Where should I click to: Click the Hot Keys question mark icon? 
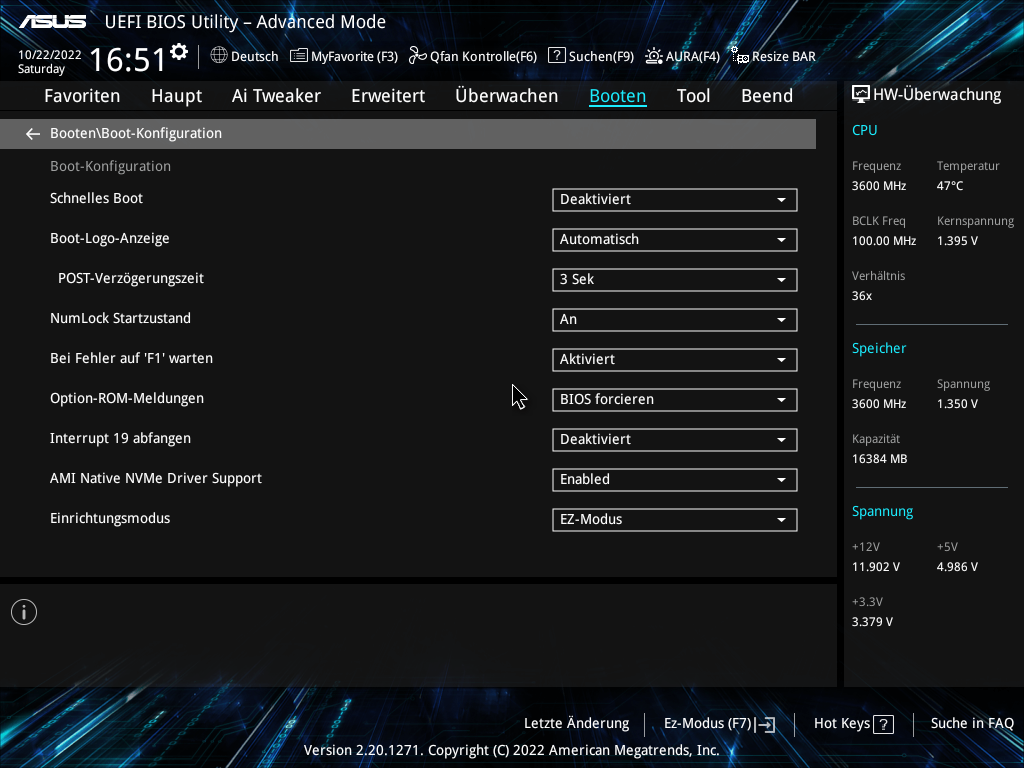[x=884, y=724]
